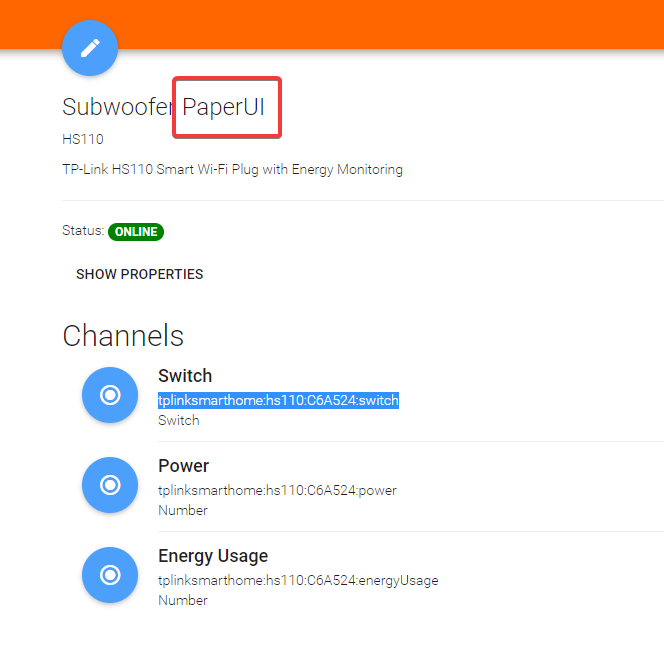664x653 pixels.
Task: Select tplinksmarthome:hs110:C6A524:switch channel ID
Action: [x=278, y=400]
